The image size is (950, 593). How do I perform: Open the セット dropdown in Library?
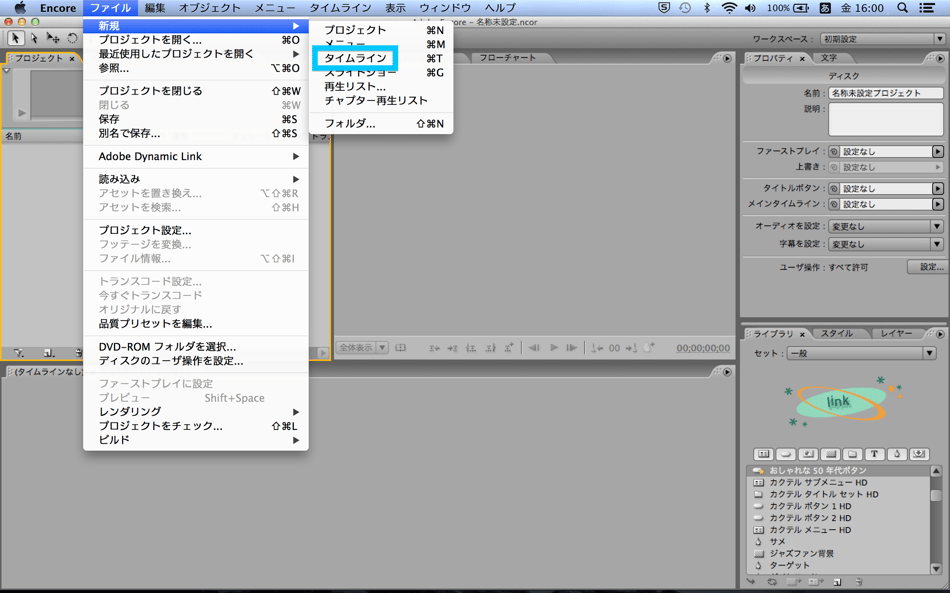[861, 353]
